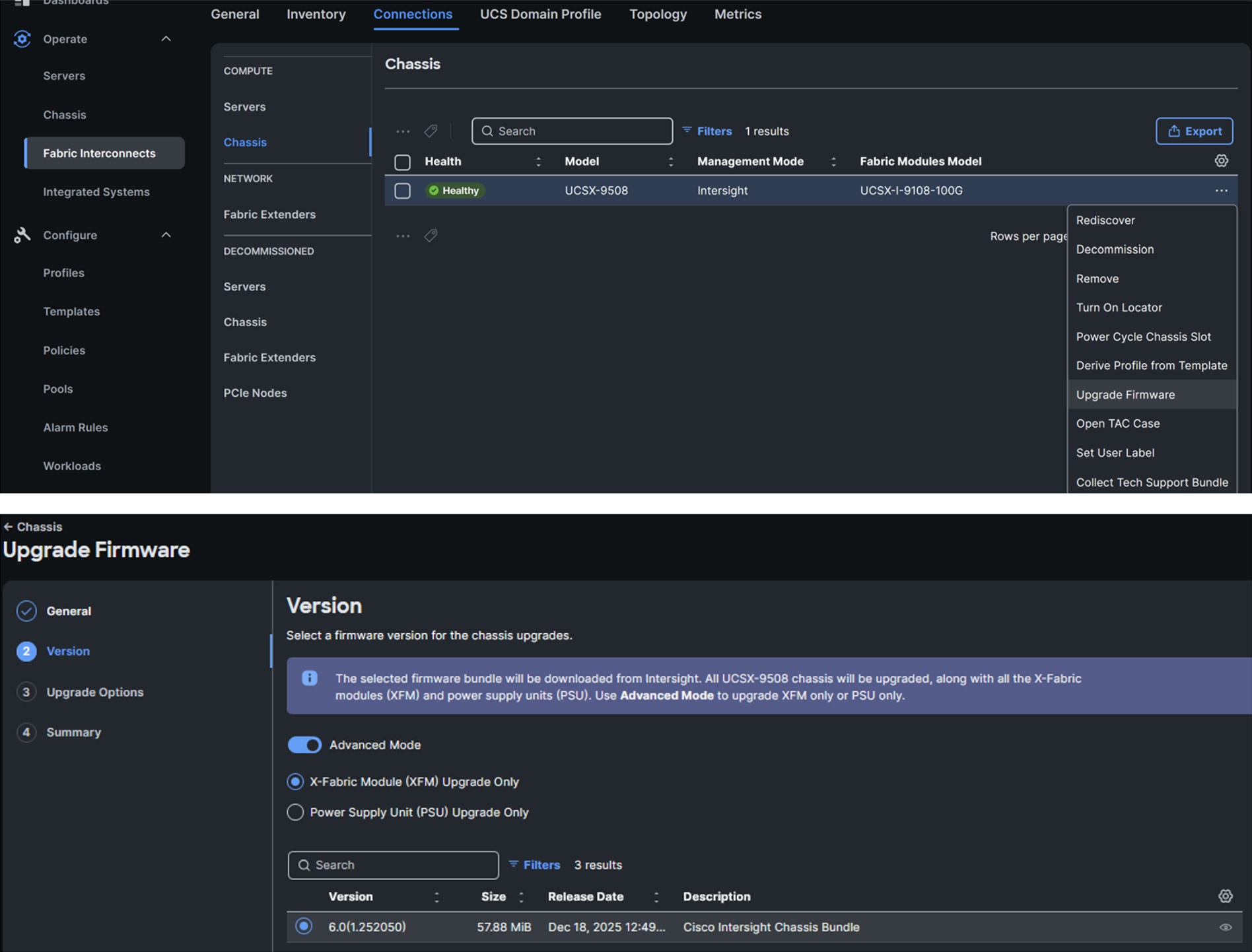
Task: Click the step 4 Summary circle icon
Action: click(26, 732)
